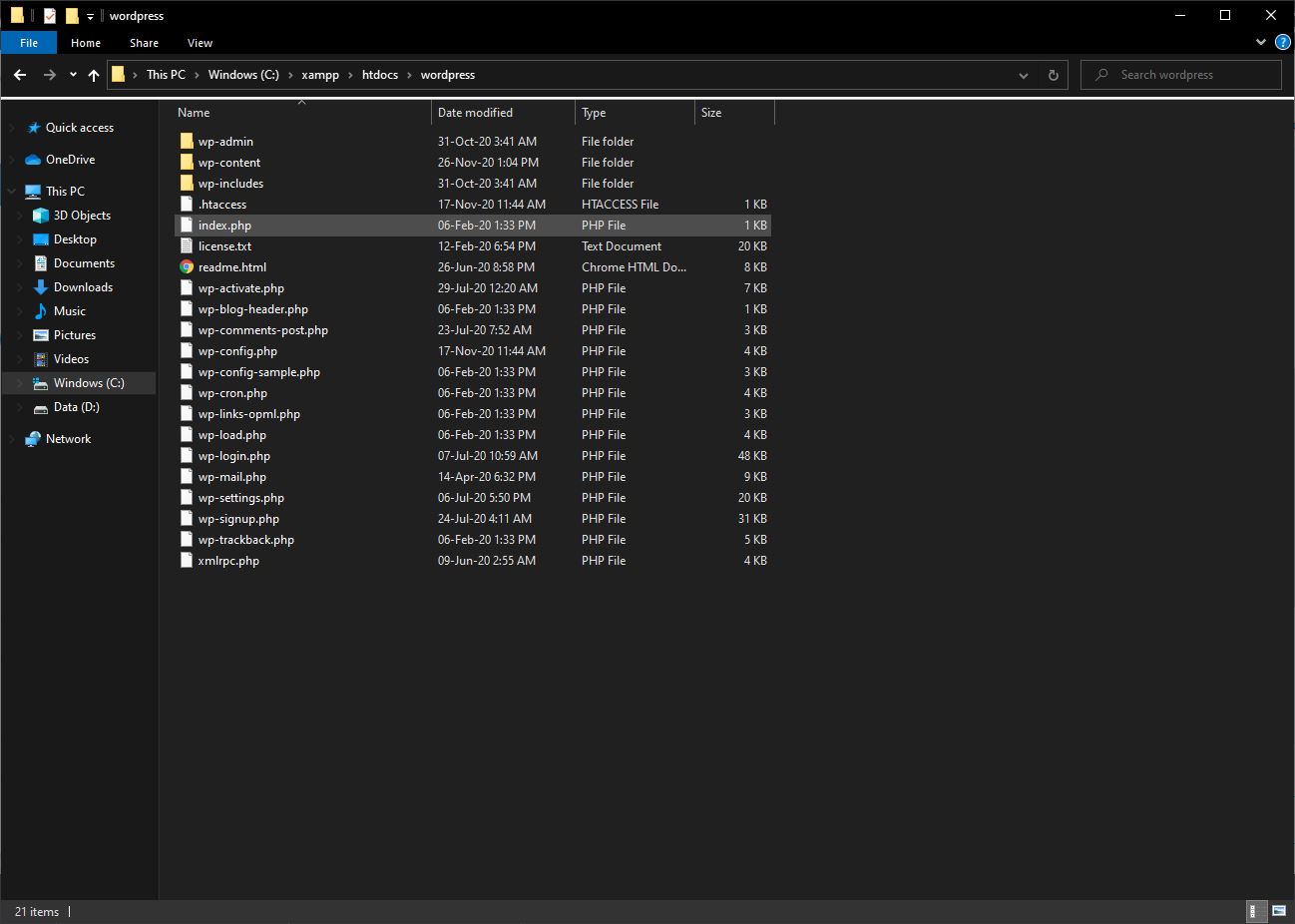Expand the Quick access tree node
Image resolution: width=1295 pixels, height=924 pixels.
pos(12,128)
